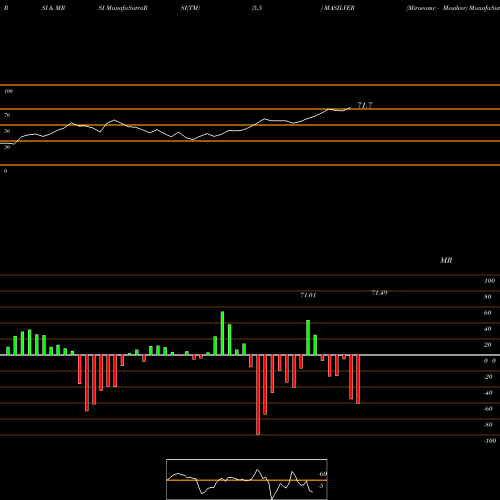500x500 pixels.
Task: Click the "-69" value in the mini chart
Action: click(322, 474)
